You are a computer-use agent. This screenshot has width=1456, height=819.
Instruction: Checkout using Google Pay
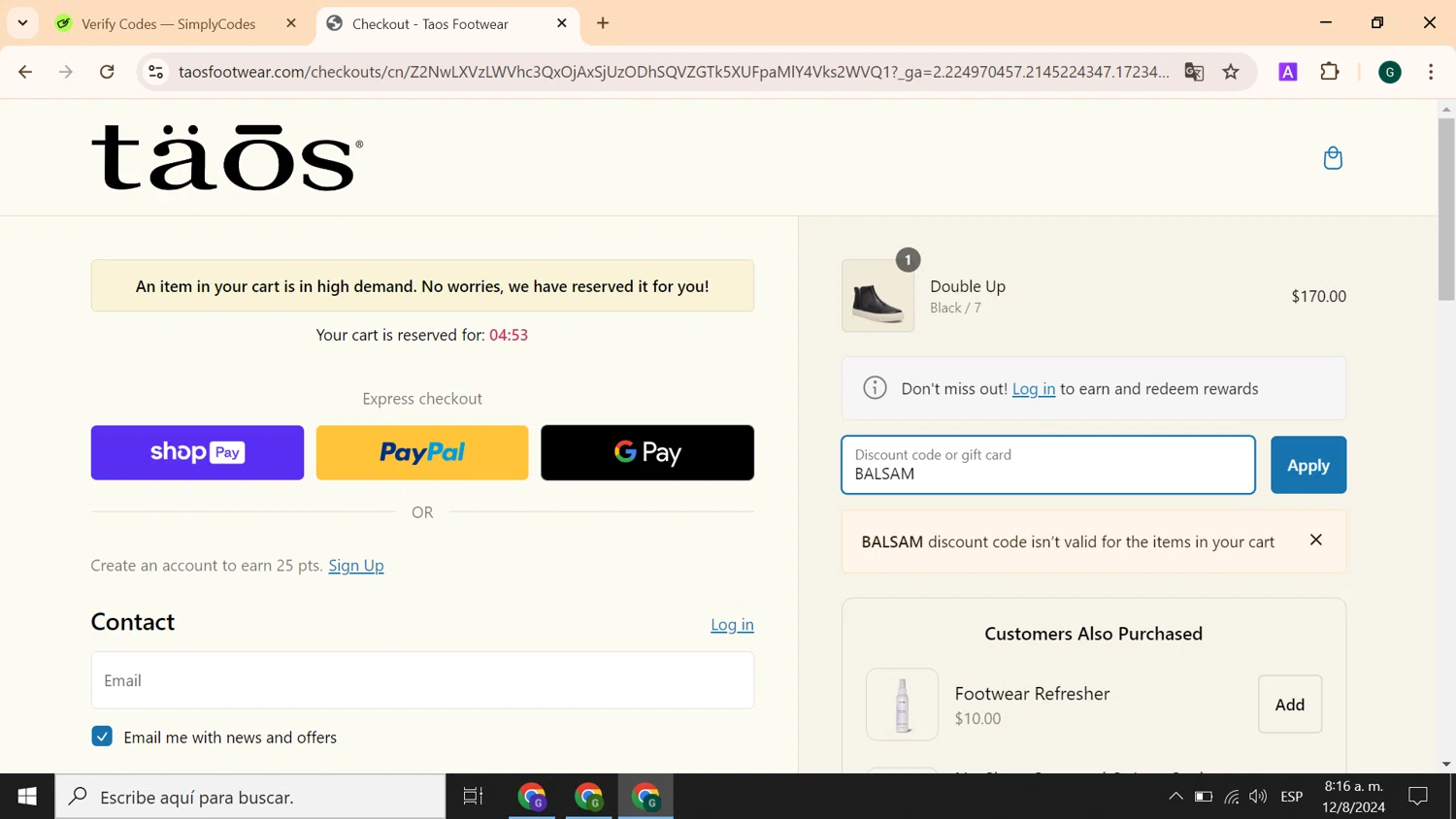pos(647,452)
